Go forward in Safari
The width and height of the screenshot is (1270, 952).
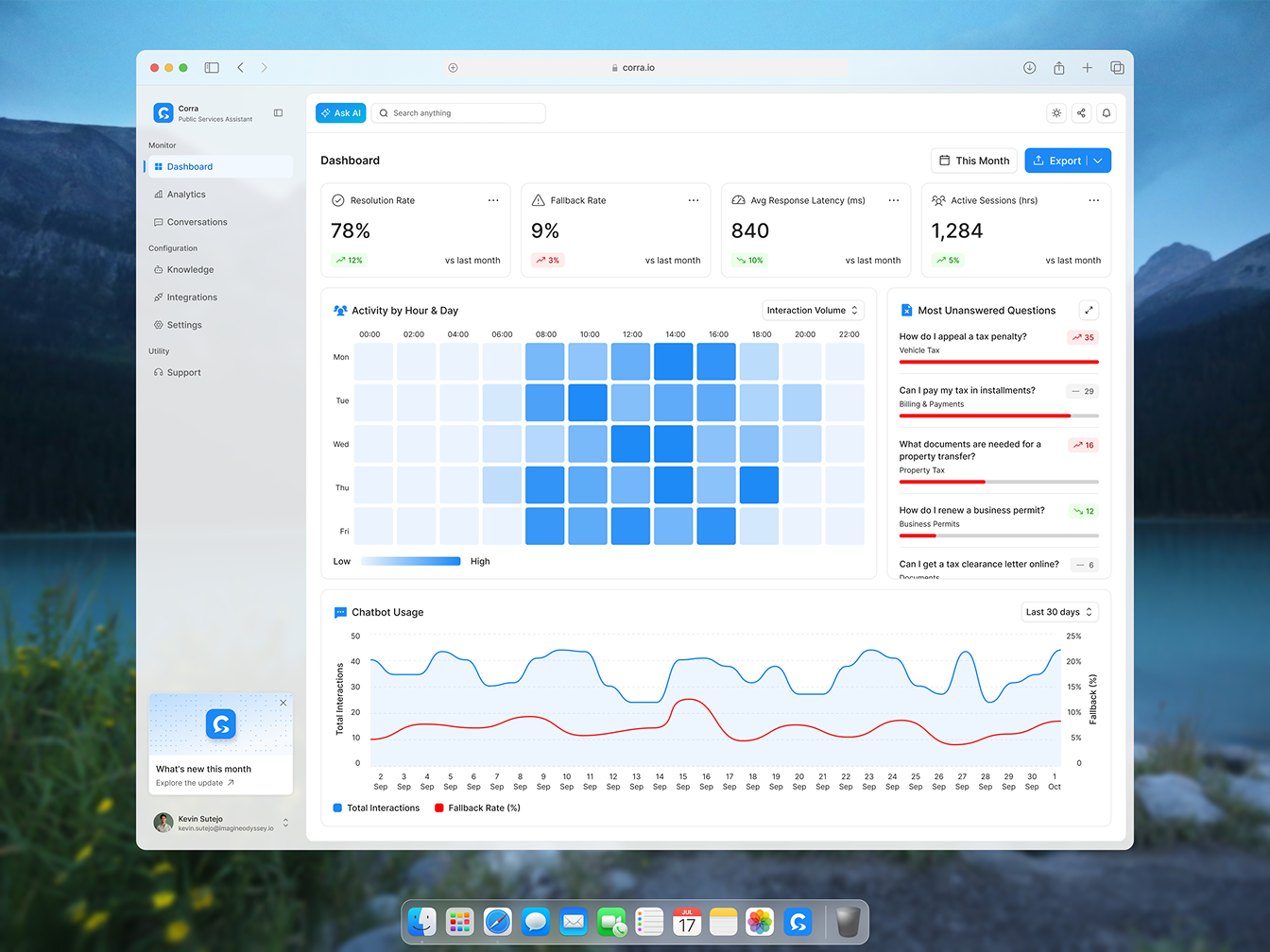[x=264, y=68]
